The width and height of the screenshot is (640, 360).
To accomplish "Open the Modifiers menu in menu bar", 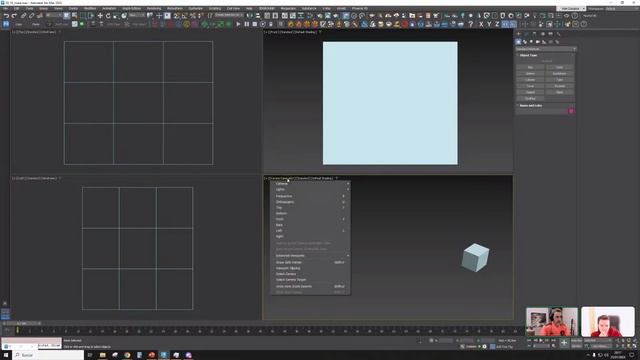I will click(90, 8).
